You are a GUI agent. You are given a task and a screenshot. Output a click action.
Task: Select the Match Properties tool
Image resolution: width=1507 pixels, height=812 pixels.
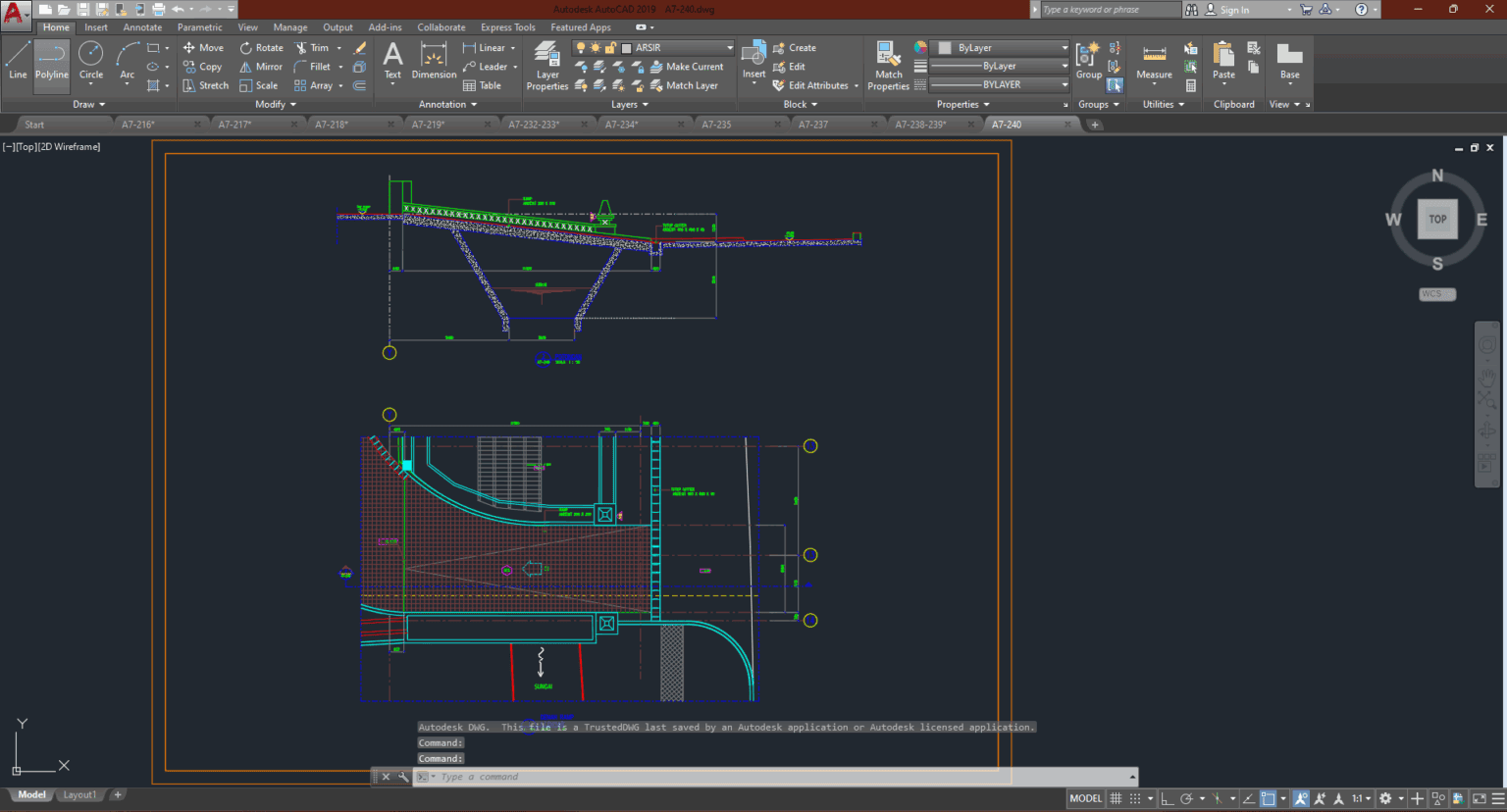coord(887,61)
